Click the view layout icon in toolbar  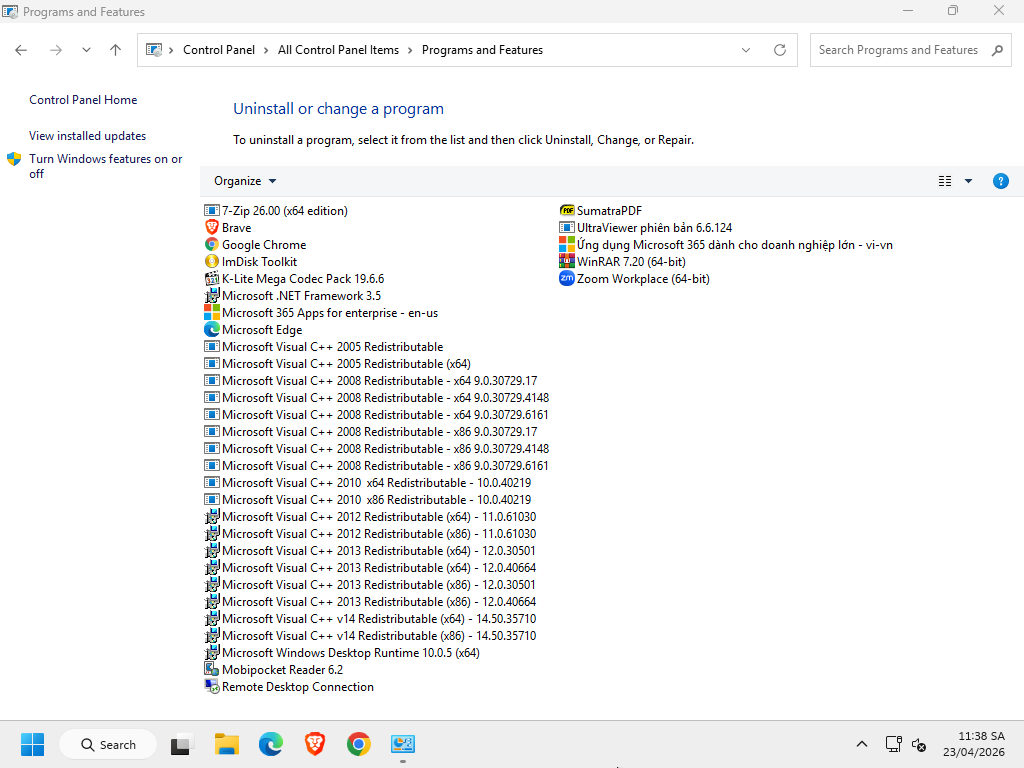[945, 181]
